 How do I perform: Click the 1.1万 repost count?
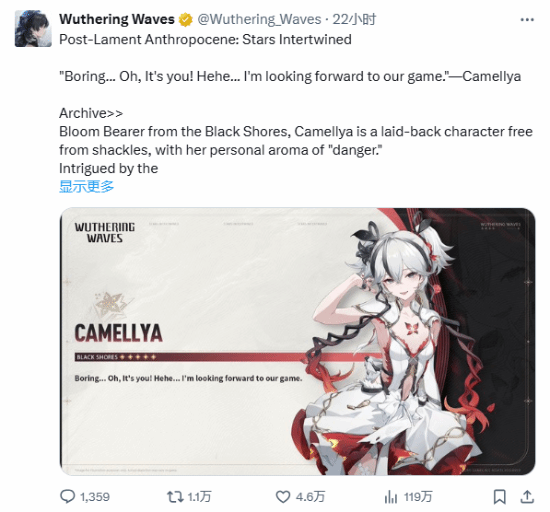coord(199,497)
